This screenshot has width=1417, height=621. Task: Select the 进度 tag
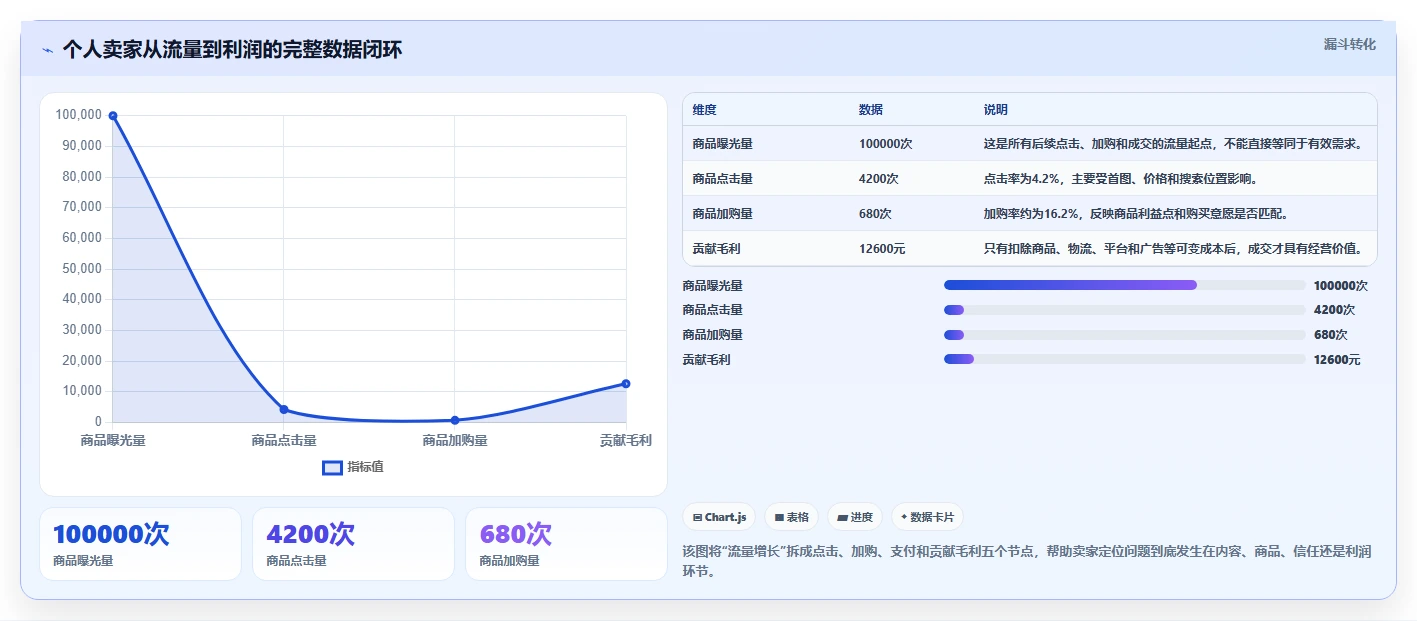point(855,517)
